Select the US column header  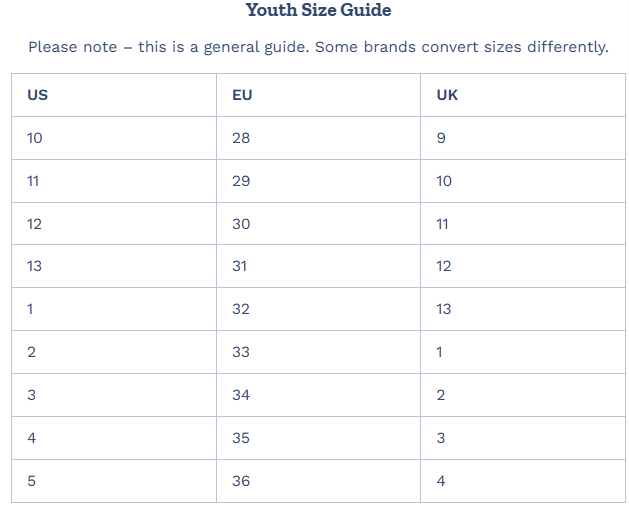pos(114,95)
